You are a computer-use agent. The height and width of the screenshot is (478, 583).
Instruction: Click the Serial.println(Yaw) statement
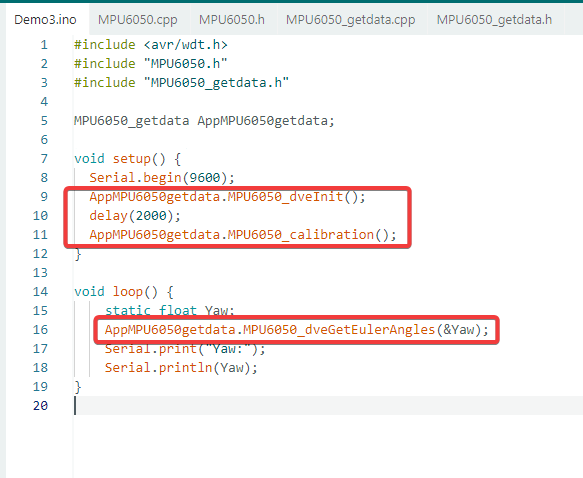pos(181,368)
